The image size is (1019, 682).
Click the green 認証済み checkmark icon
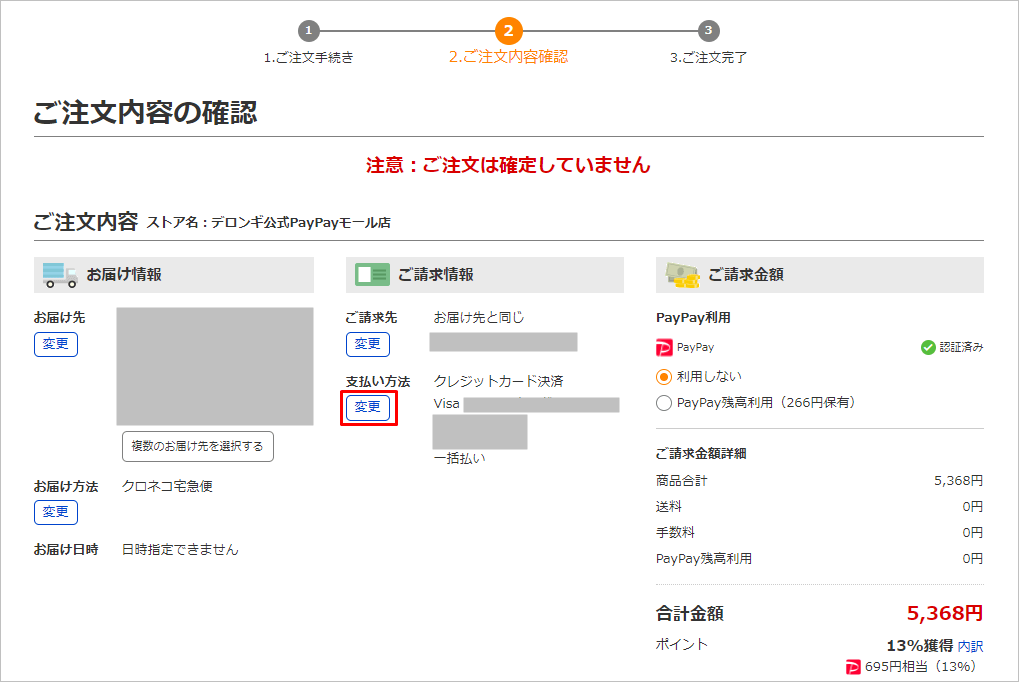click(928, 348)
